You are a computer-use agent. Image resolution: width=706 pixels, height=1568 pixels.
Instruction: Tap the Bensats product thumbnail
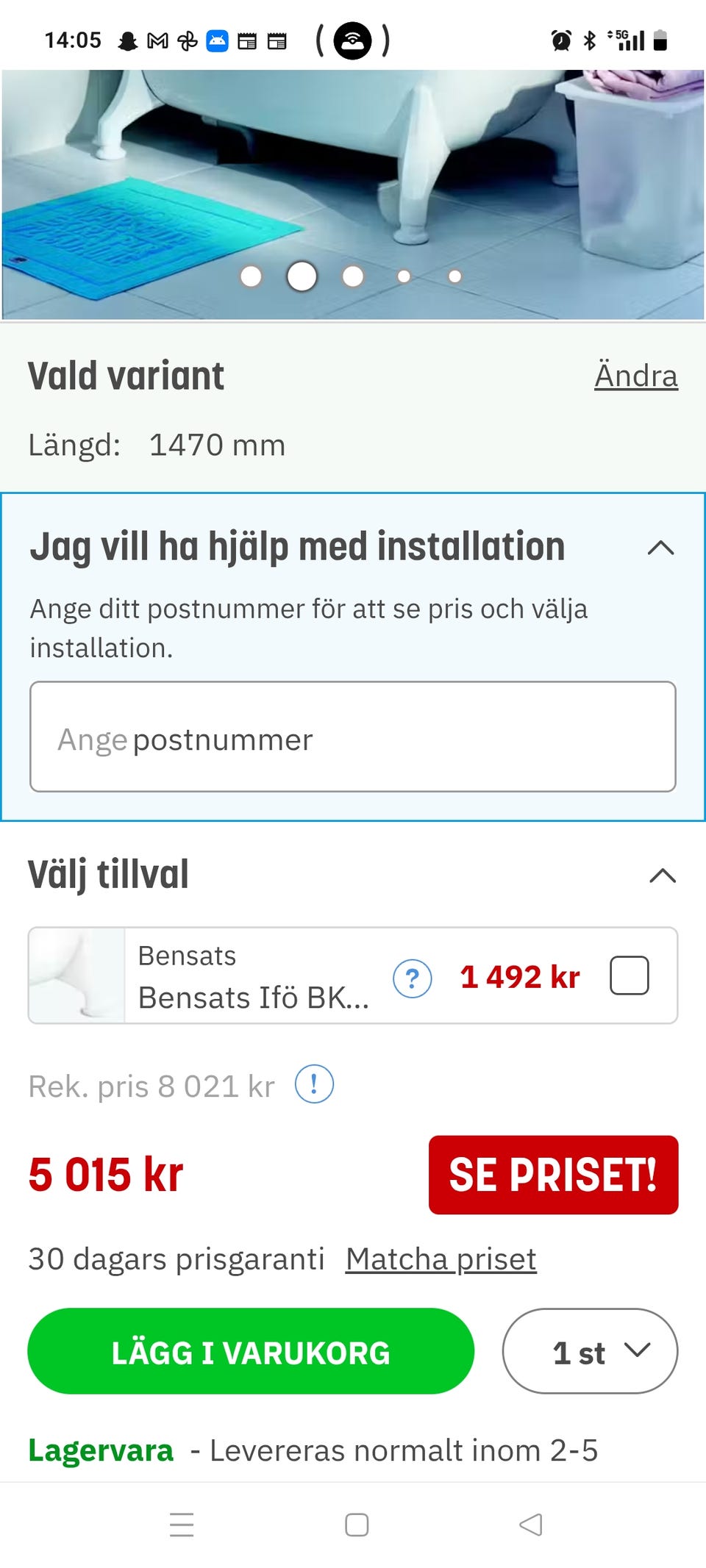tap(77, 975)
